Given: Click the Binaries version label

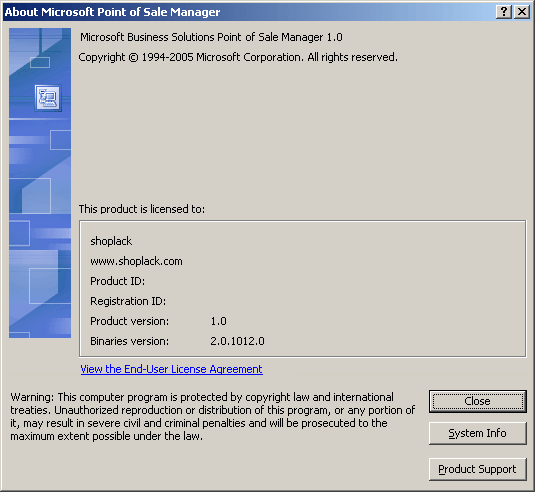Looking at the screenshot, I should click(129, 341).
